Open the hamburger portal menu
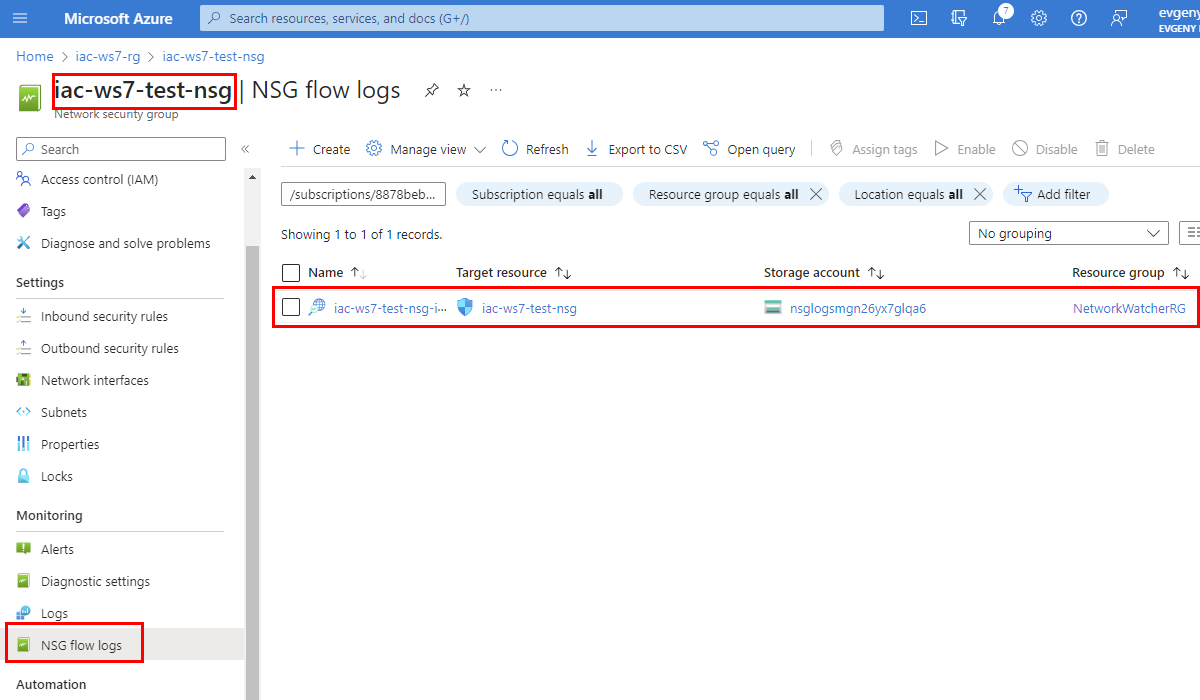1200x700 pixels. pos(20,18)
